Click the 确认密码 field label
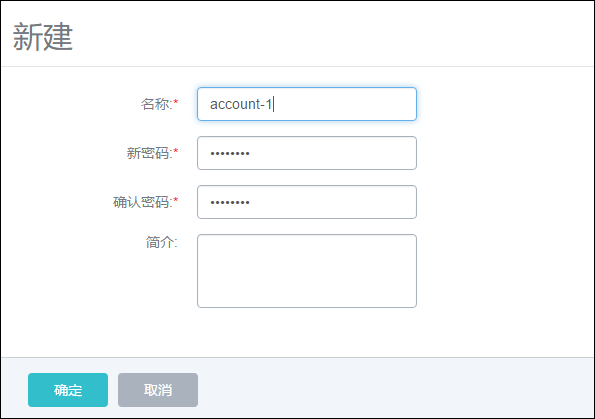The width and height of the screenshot is (595, 419). click(x=143, y=202)
